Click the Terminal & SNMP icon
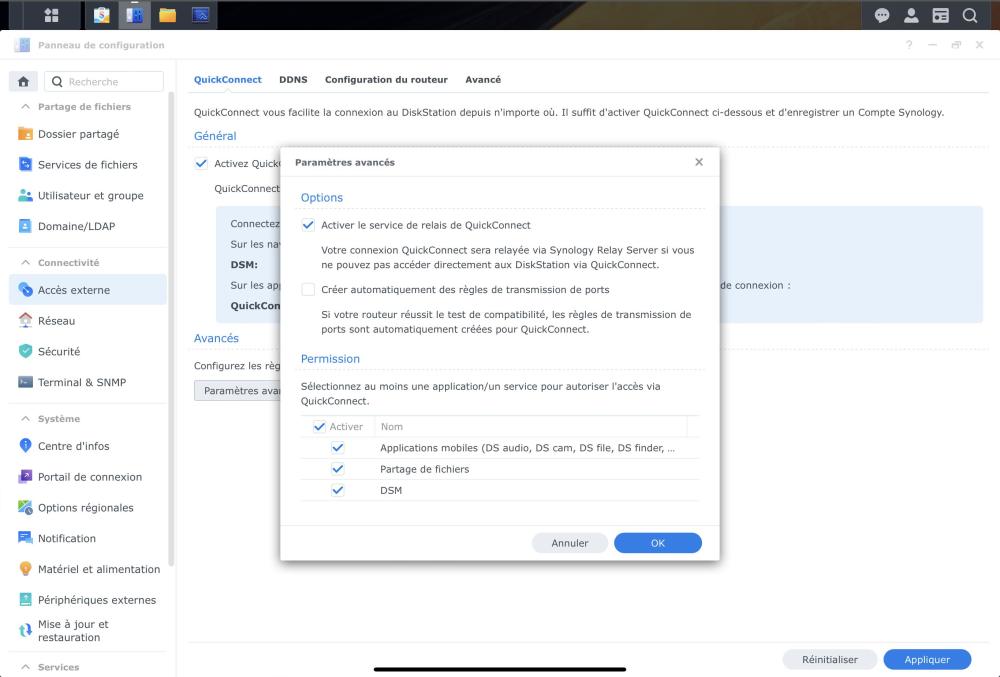This screenshot has height=677, width=1000. pos(26,382)
